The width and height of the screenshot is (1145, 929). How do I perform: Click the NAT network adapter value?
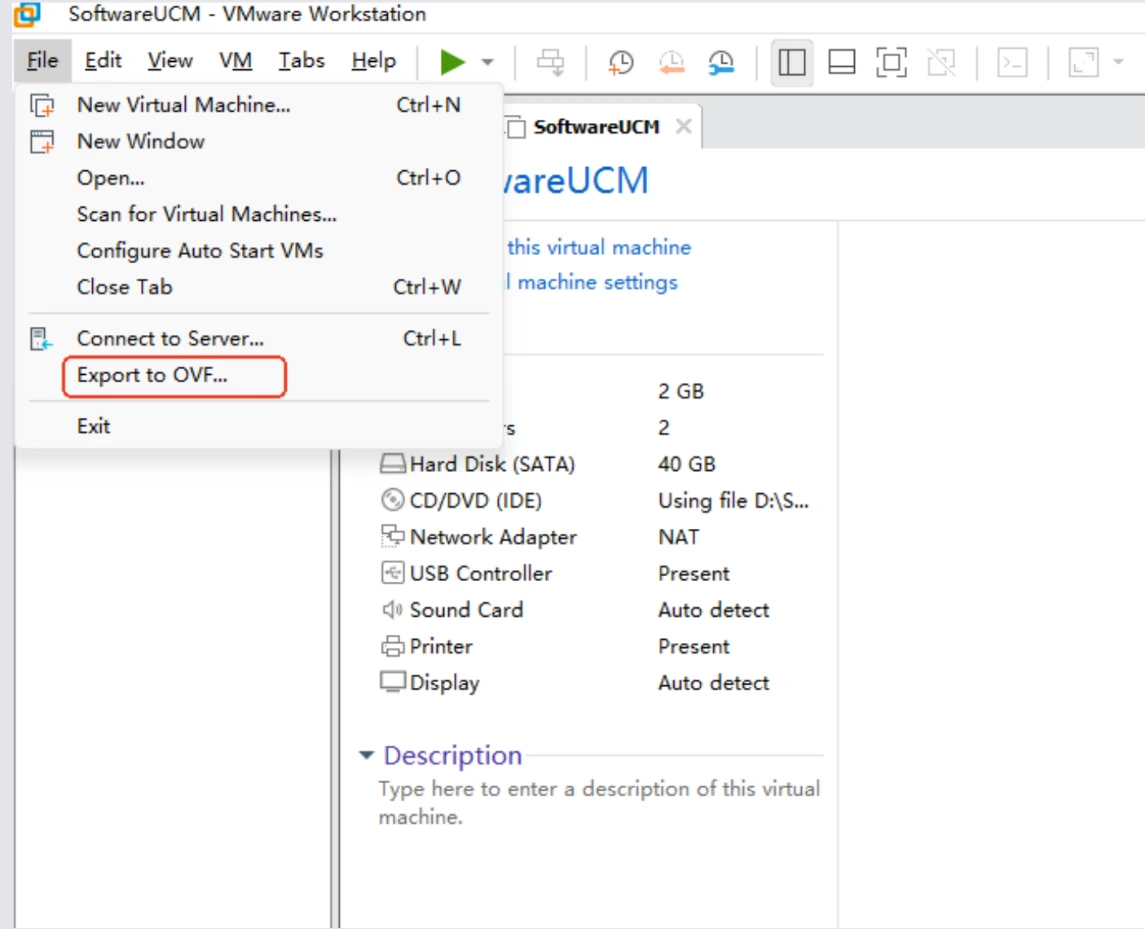point(678,538)
